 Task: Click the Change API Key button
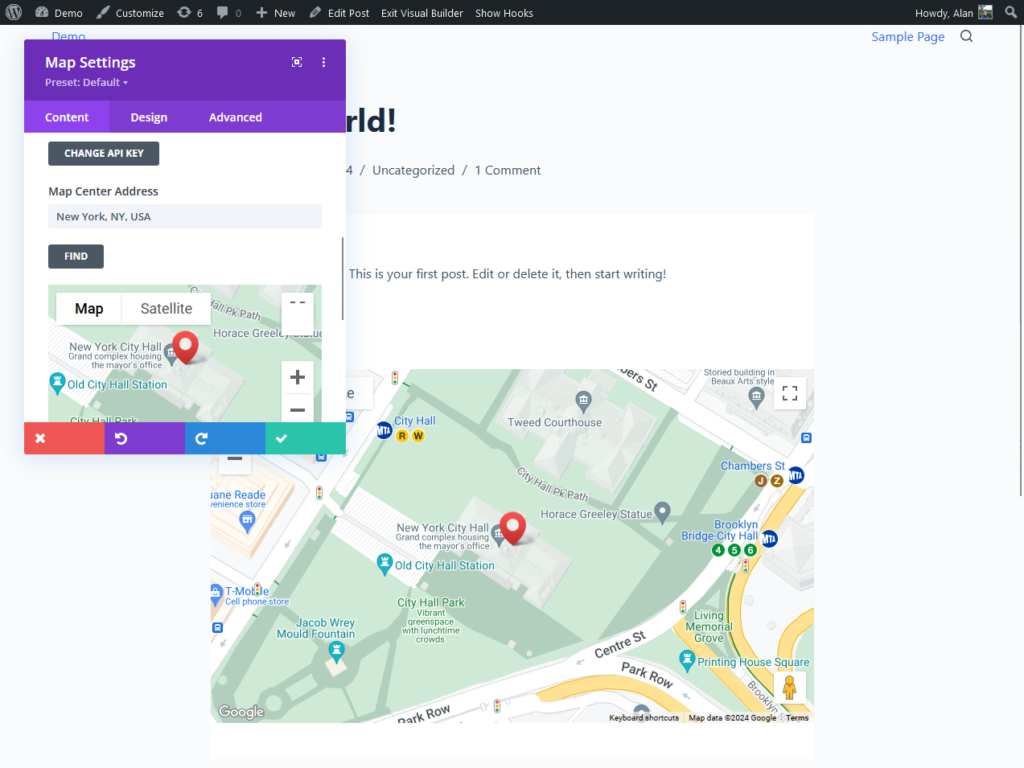pos(103,153)
